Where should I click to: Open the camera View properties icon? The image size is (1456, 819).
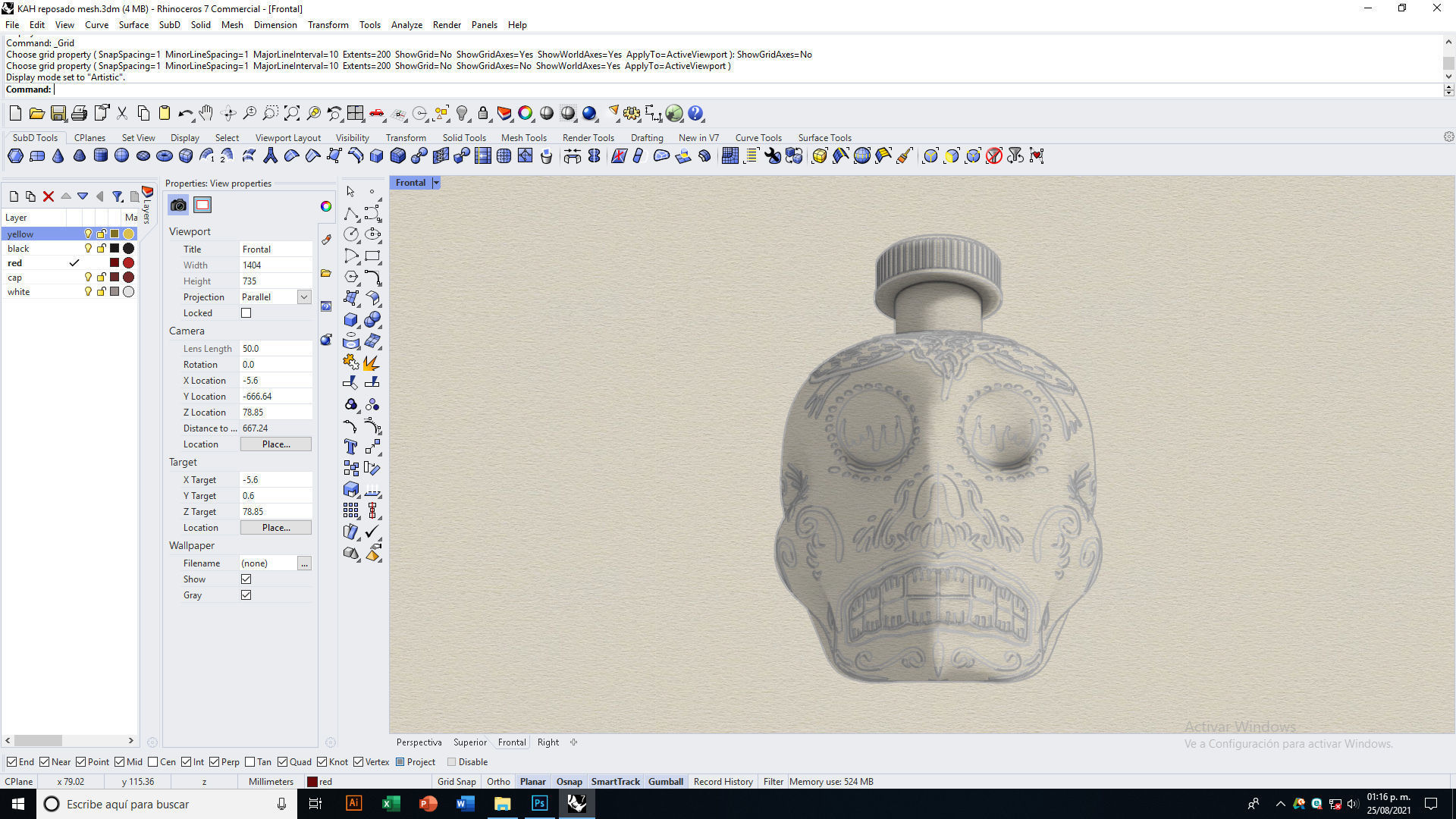point(178,205)
